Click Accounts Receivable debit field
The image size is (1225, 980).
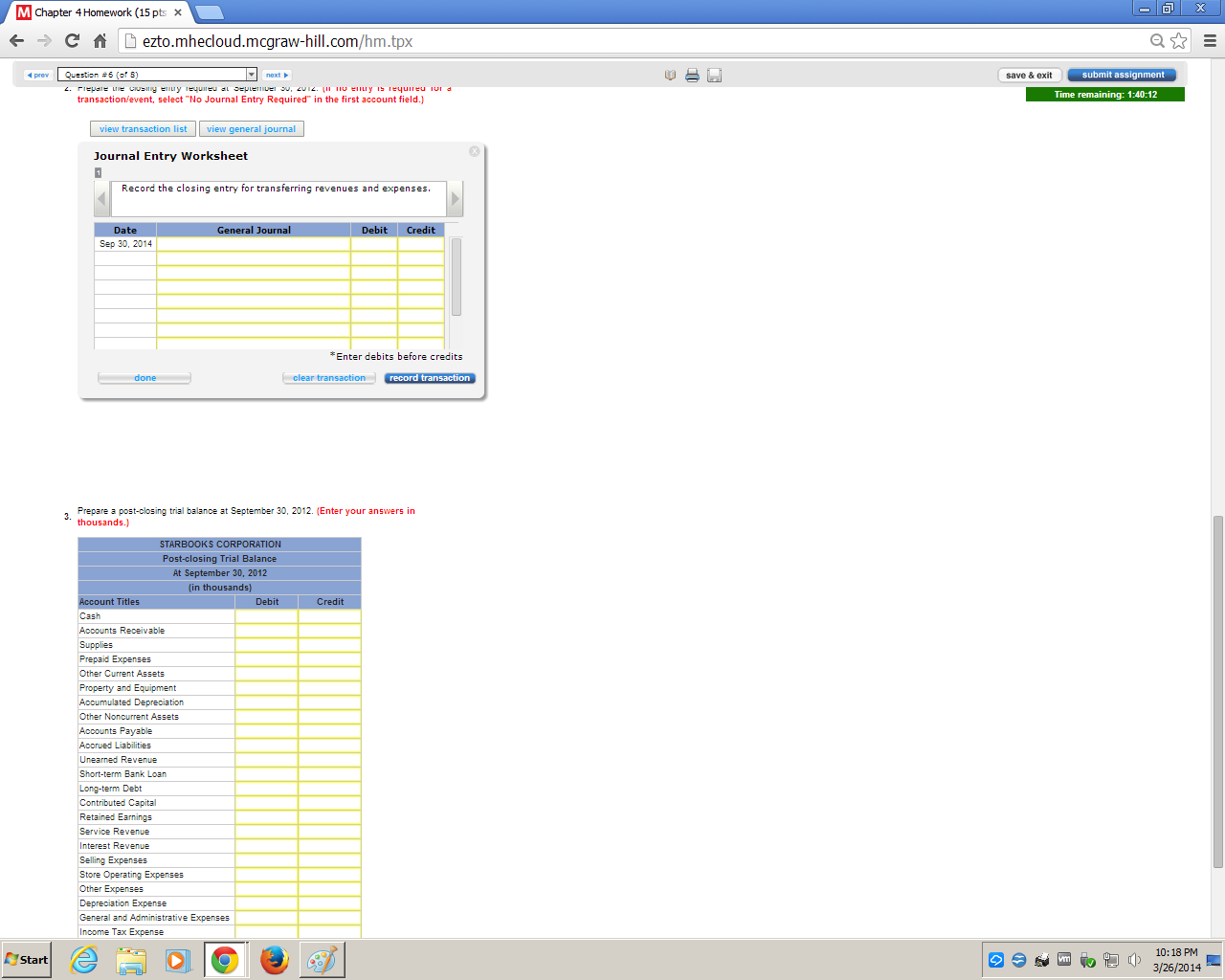coord(266,631)
